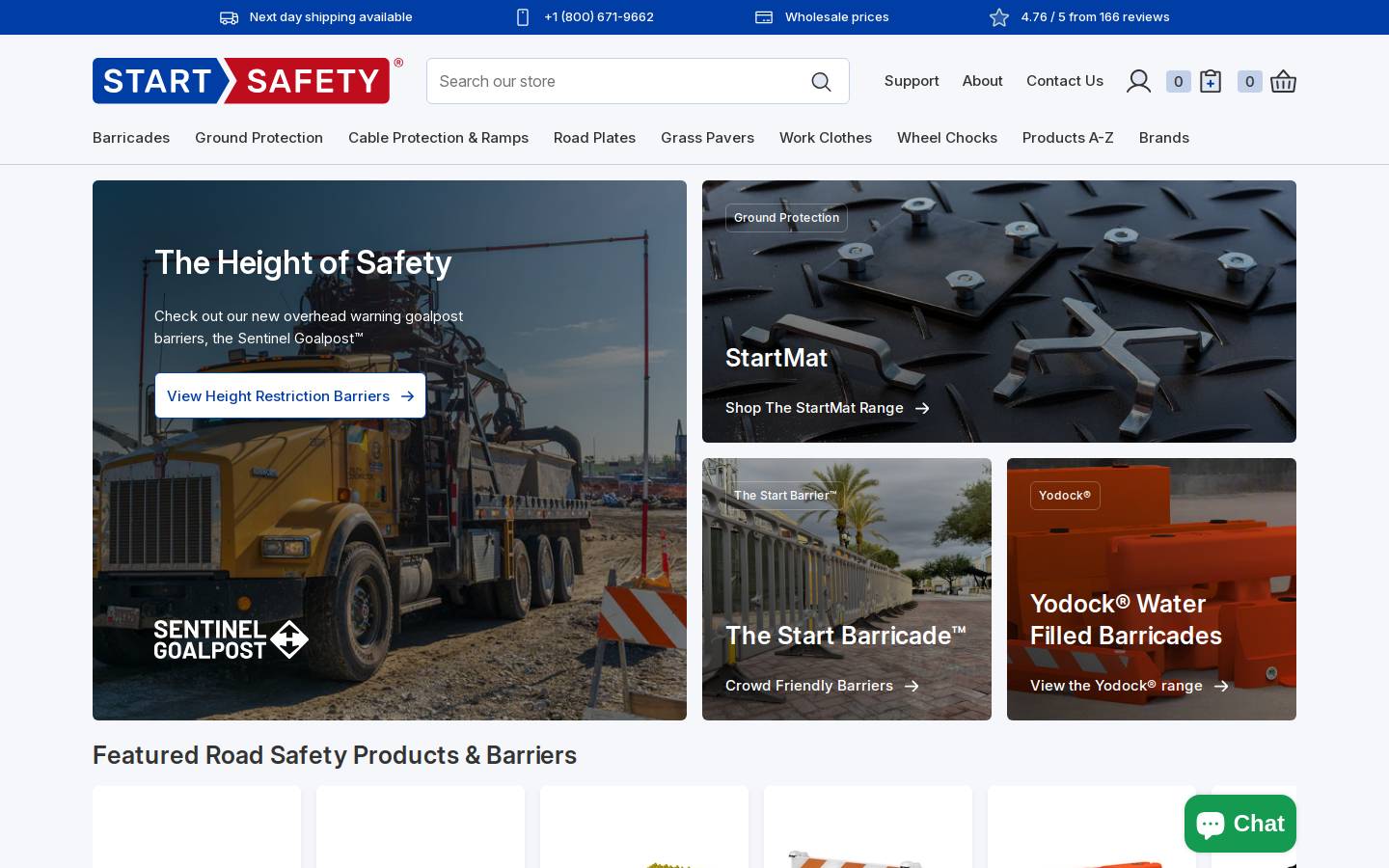Open the Ground Protection menu
Viewport: 1389px width, 868px height.
click(259, 138)
